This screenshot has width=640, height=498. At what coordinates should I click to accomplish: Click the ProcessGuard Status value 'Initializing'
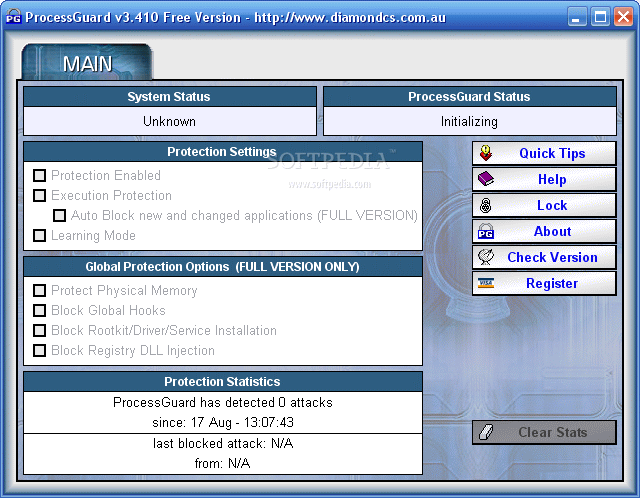tap(469, 121)
